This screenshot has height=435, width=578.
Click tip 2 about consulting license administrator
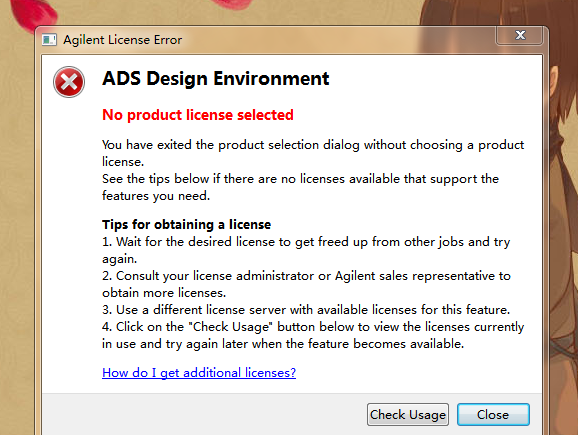coord(306,284)
